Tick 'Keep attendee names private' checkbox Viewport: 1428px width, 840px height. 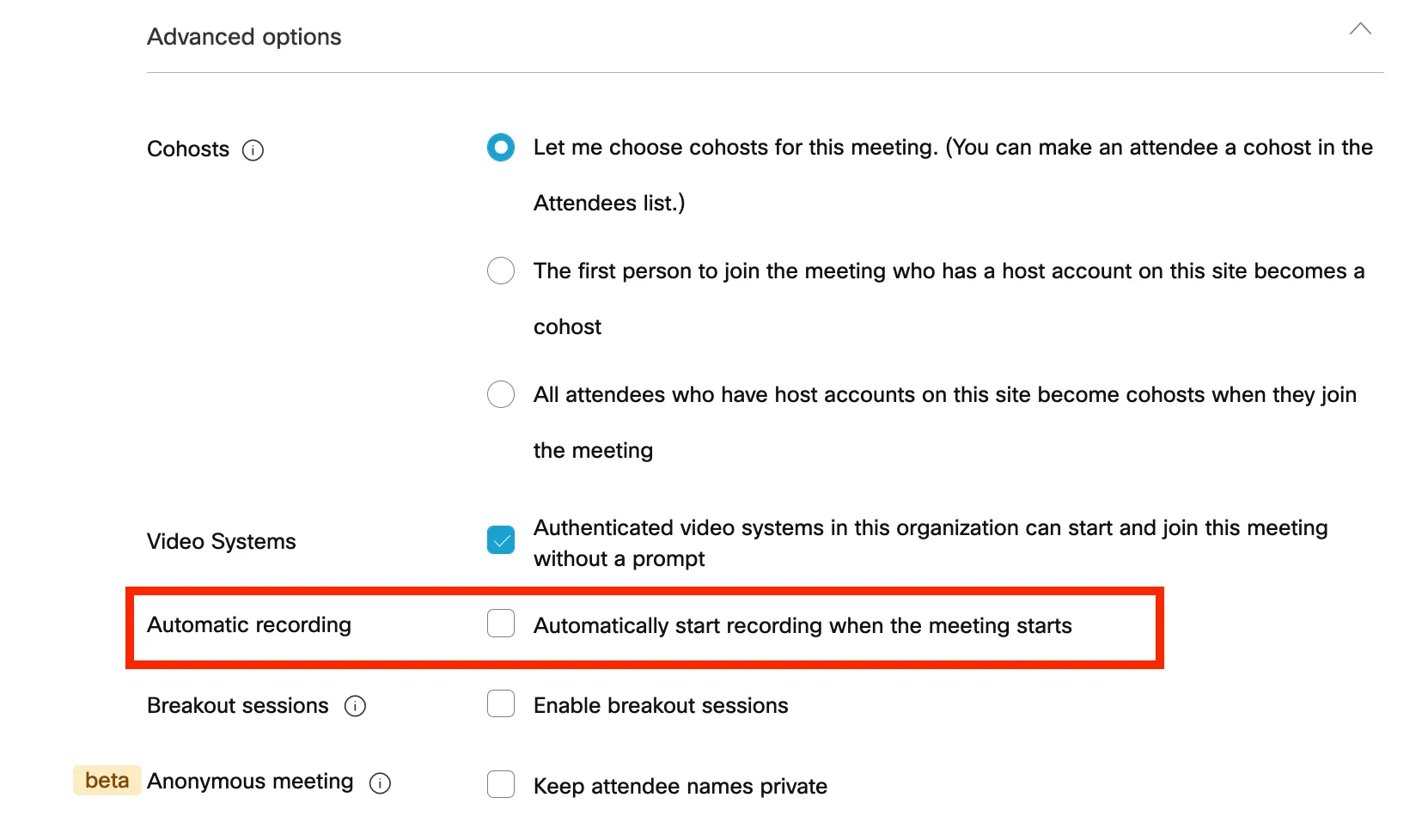(x=501, y=784)
